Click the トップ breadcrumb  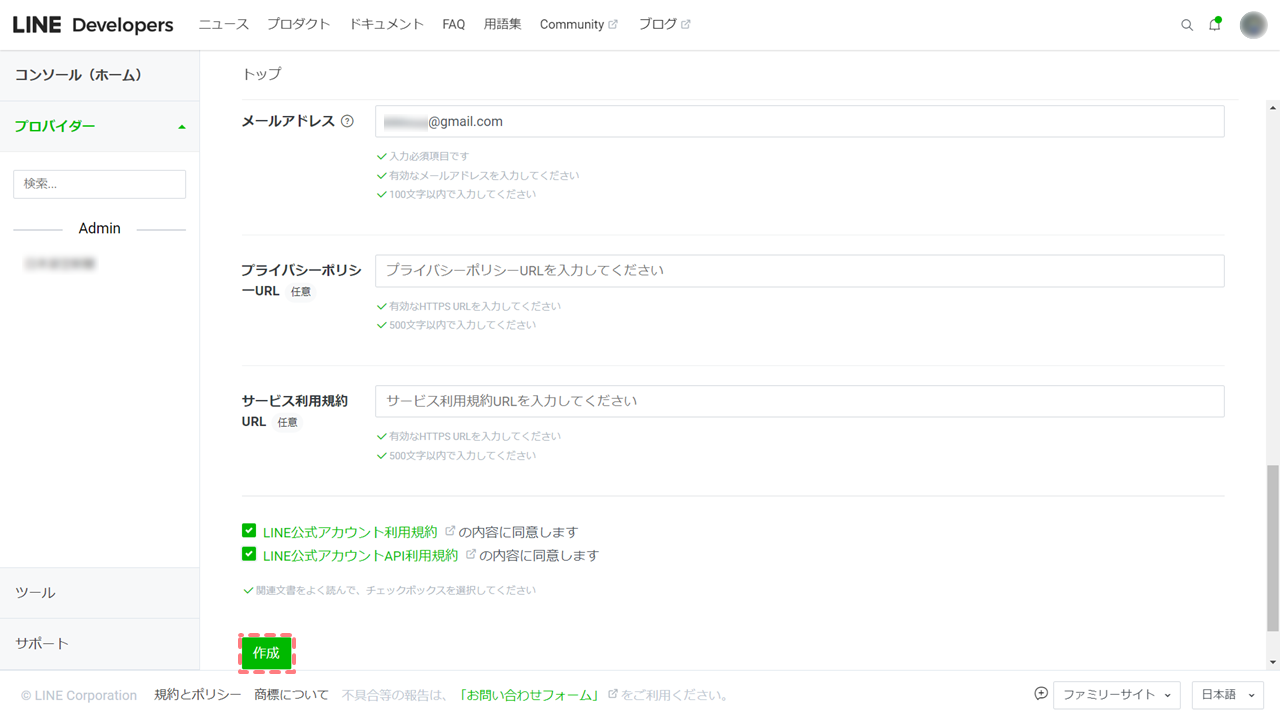click(262, 74)
